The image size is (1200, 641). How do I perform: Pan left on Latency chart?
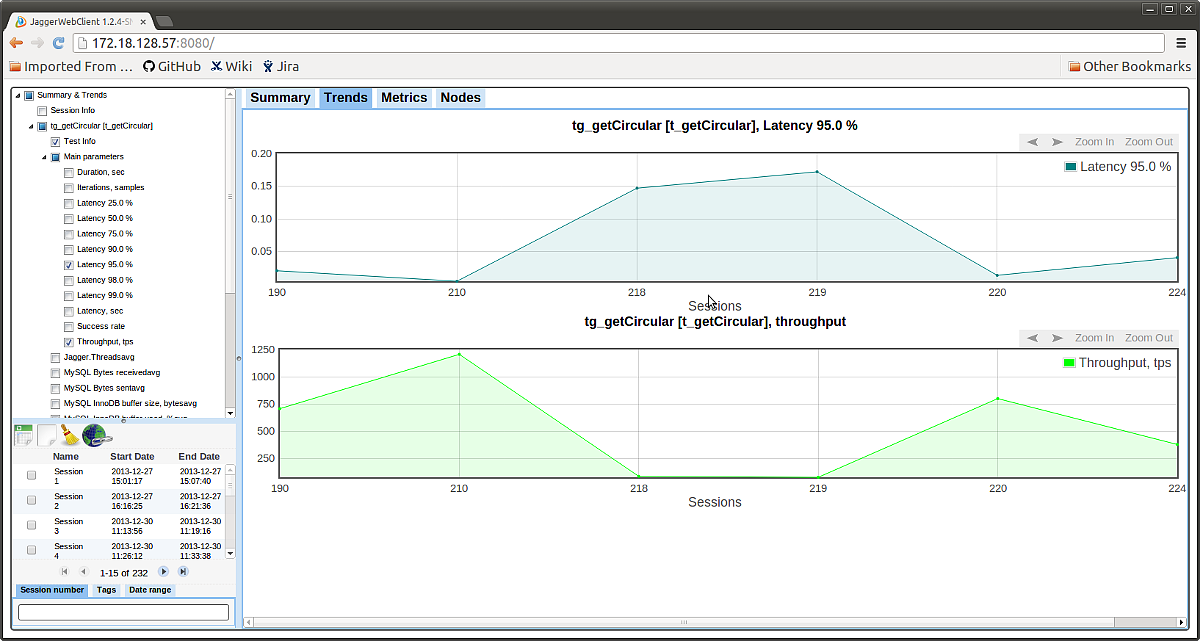[x=1033, y=142]
